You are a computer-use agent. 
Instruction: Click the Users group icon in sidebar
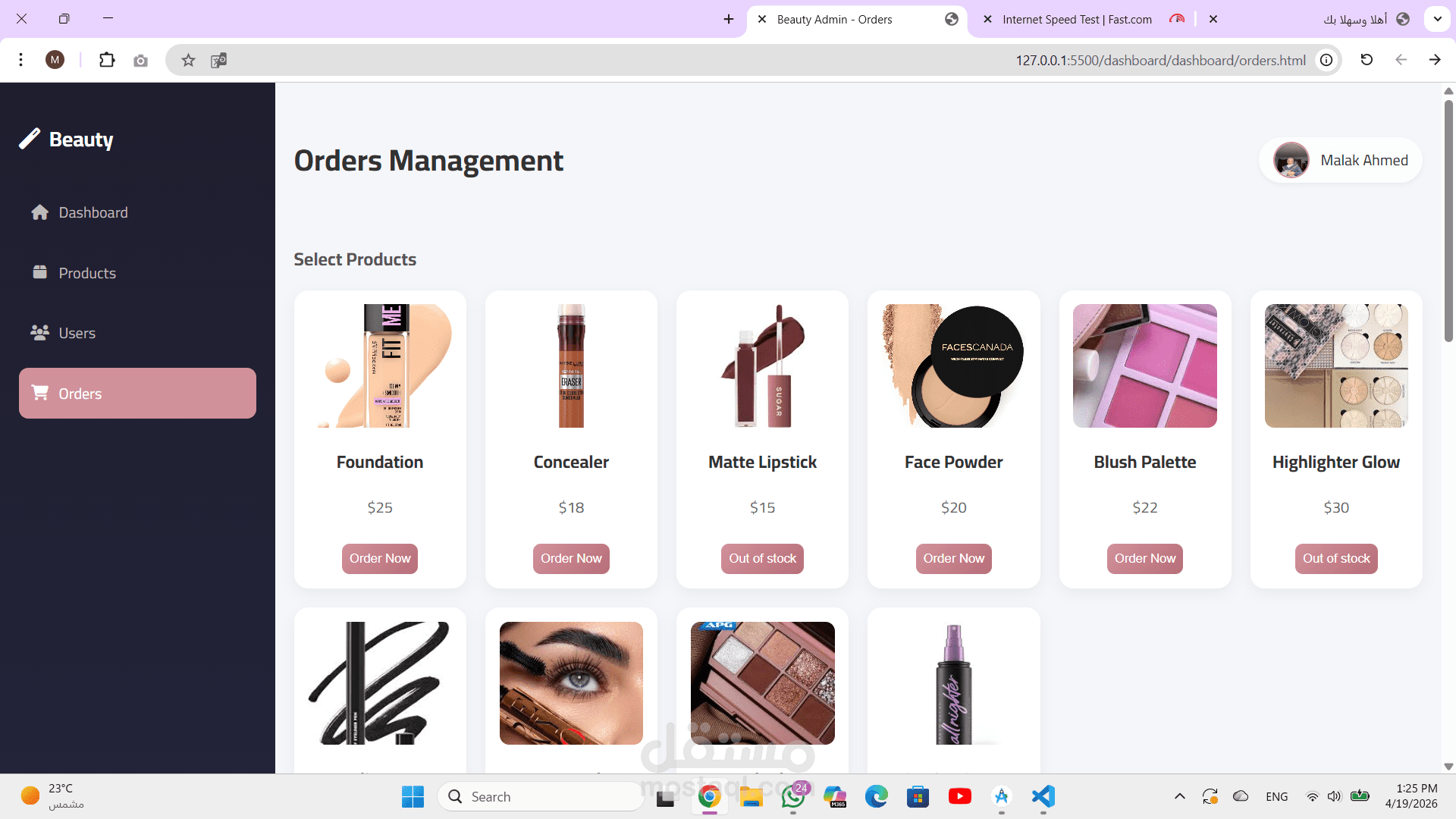(40, 332)
